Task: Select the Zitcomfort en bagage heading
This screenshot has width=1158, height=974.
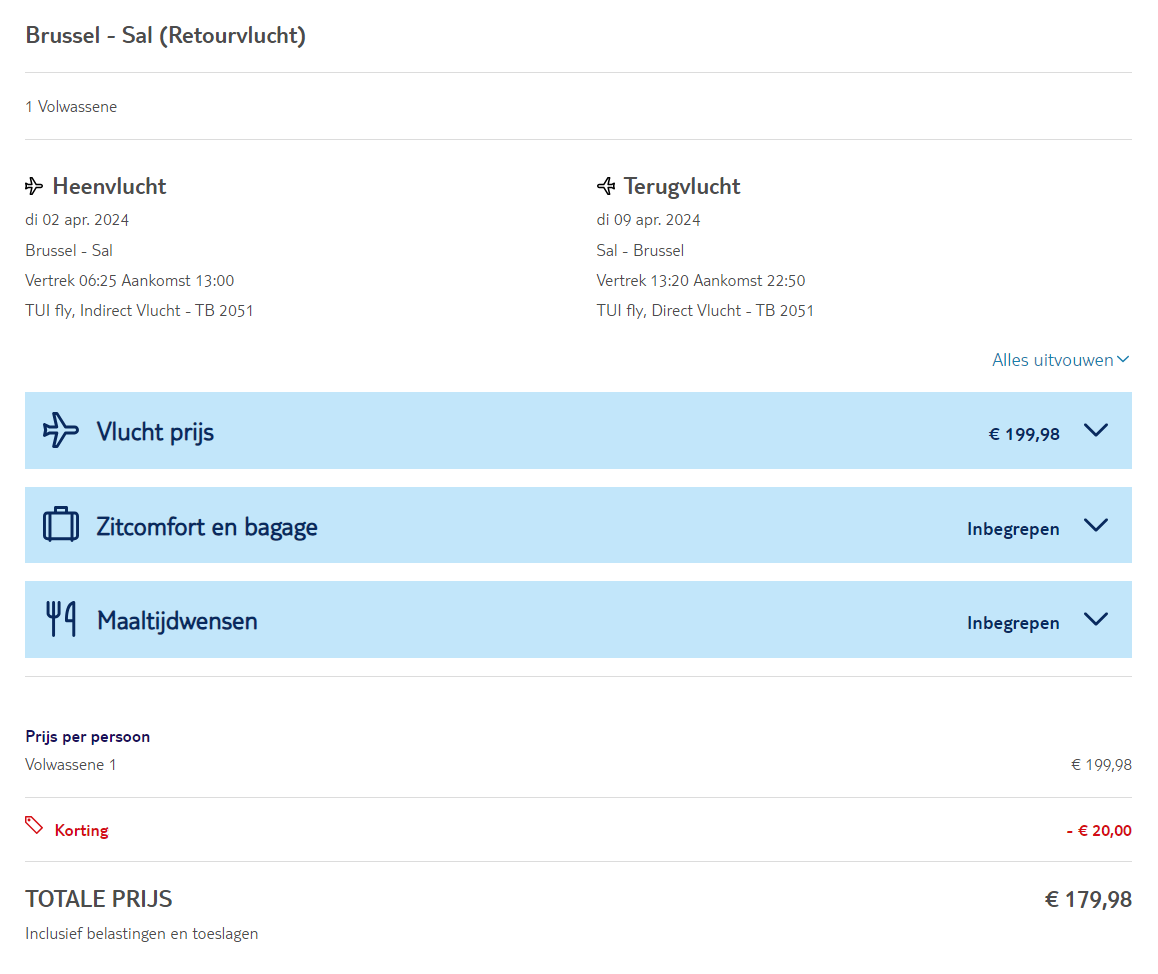Action: 207,527
